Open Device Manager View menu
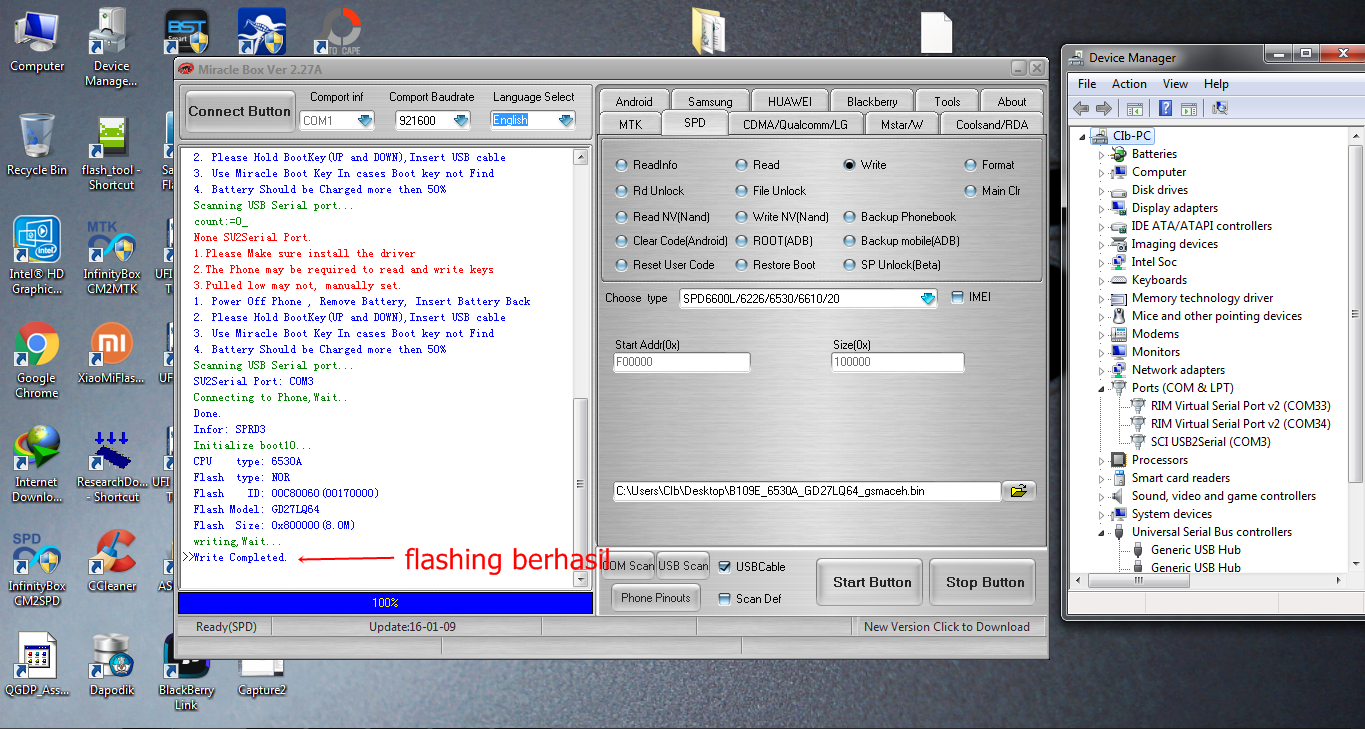 (1175, 84)
